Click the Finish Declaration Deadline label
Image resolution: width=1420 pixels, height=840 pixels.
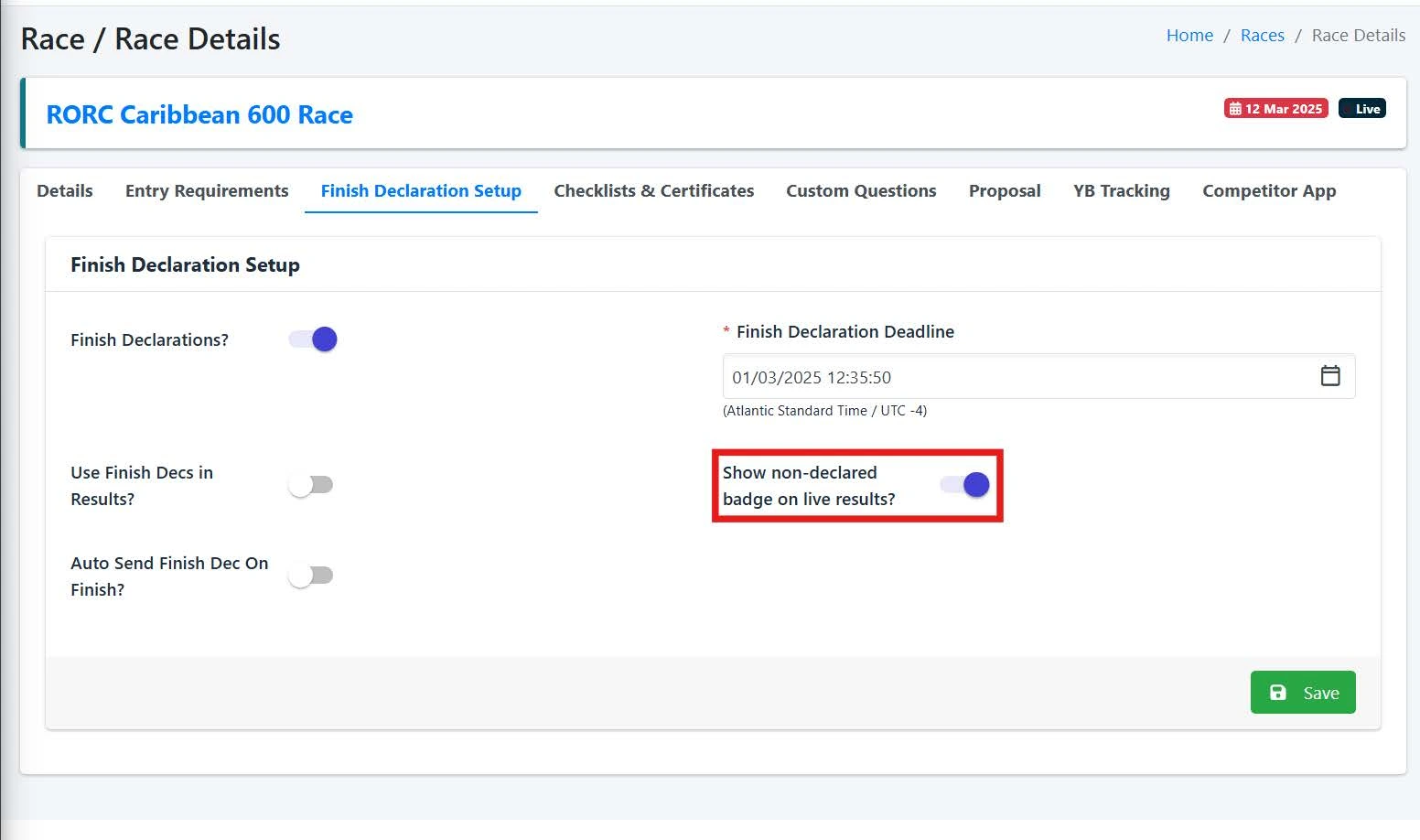coord(845,332)
